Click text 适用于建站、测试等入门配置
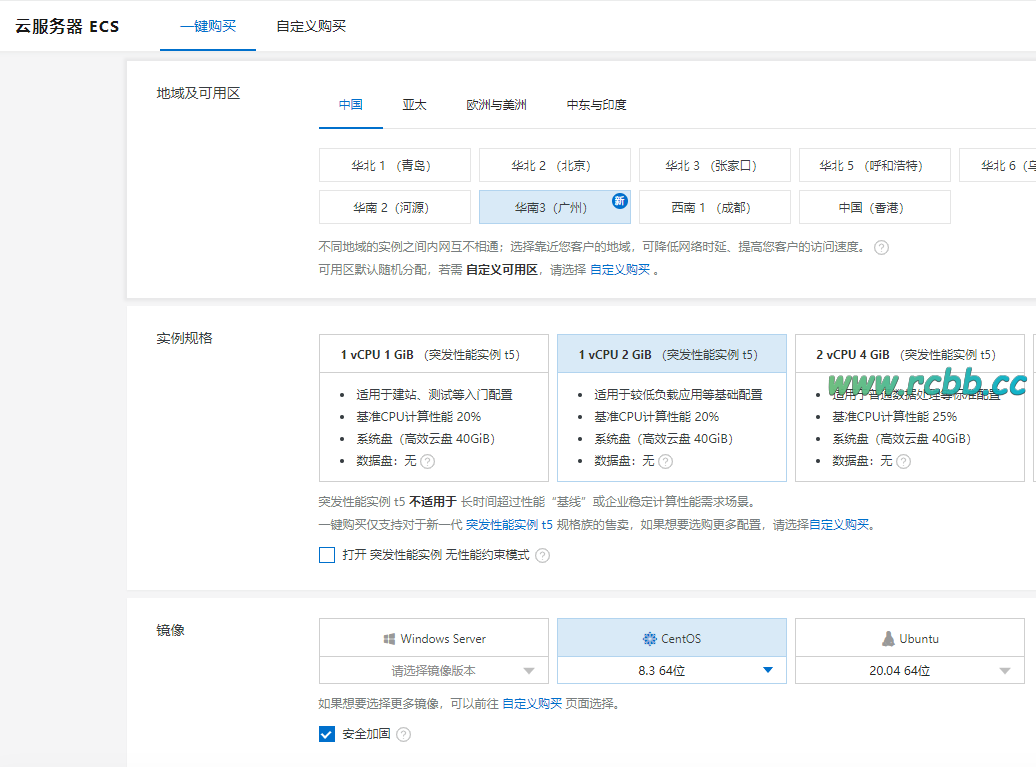1036x767 pixels. tap(434, 394)
